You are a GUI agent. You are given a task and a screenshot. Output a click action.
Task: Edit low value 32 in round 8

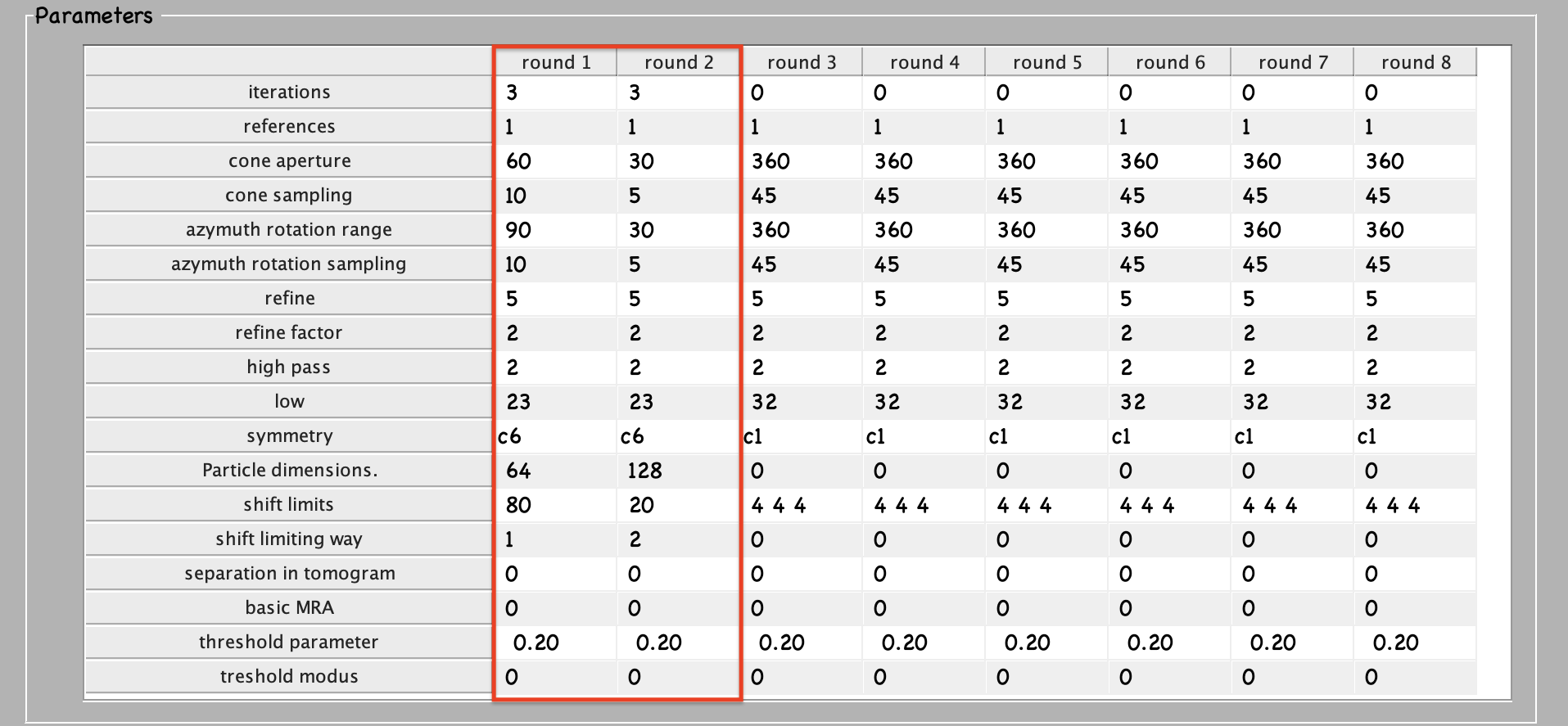click(1416, 402)
